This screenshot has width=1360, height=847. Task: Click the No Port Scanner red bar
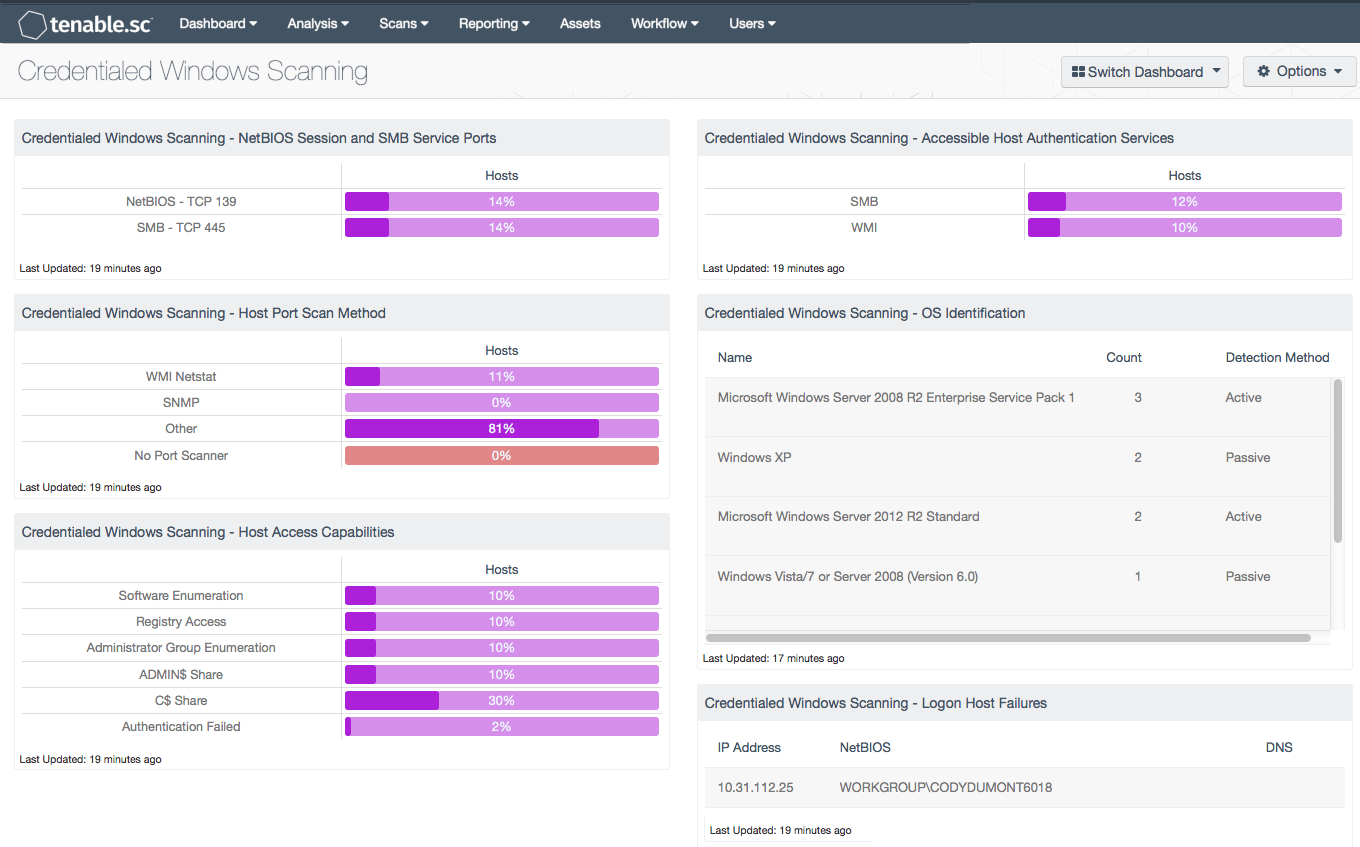tap(500, 455)
